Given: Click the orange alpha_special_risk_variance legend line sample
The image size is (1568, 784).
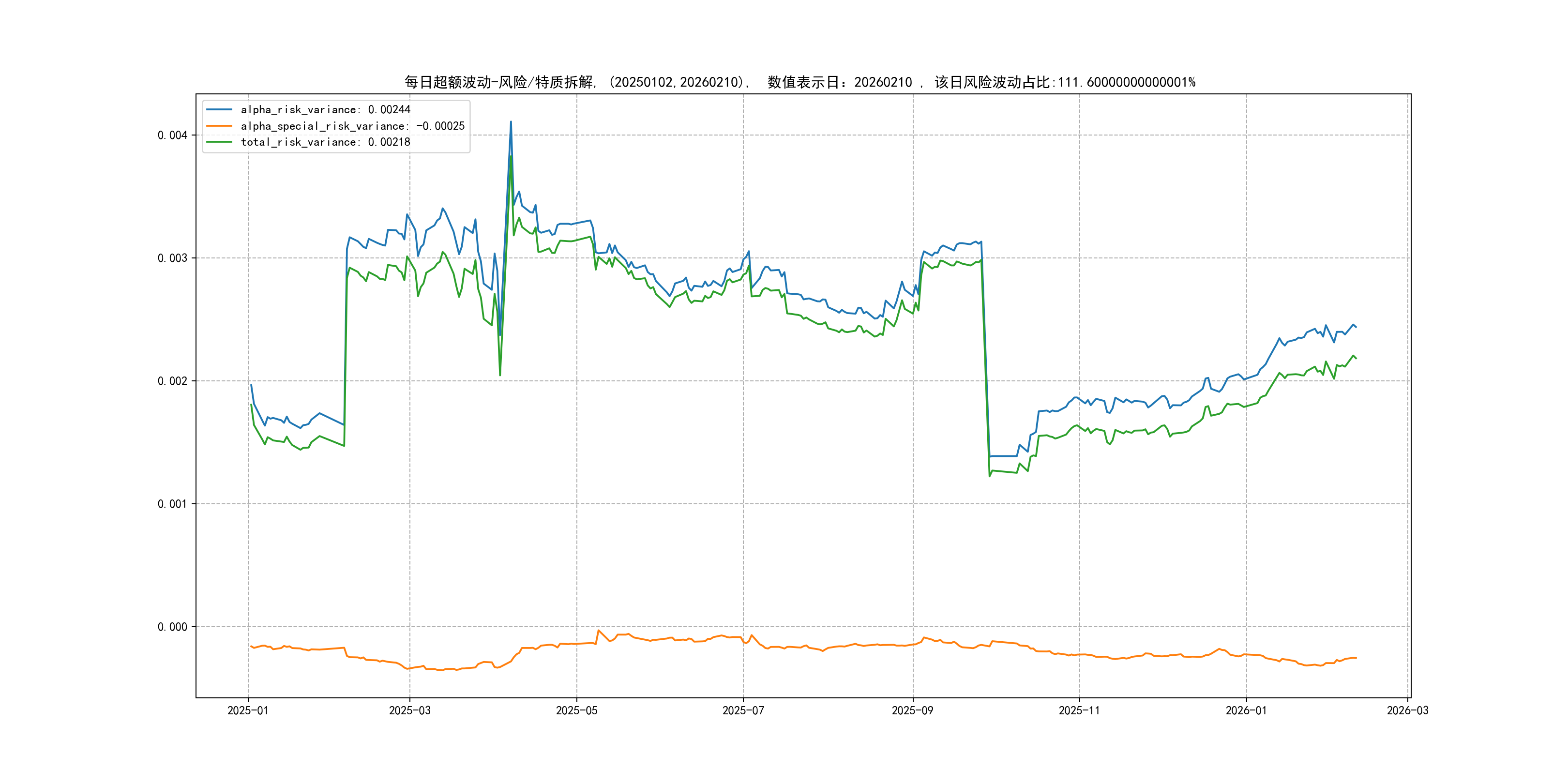Looking at the screenshot, I should pyautogui.click(x=219, y=126).
